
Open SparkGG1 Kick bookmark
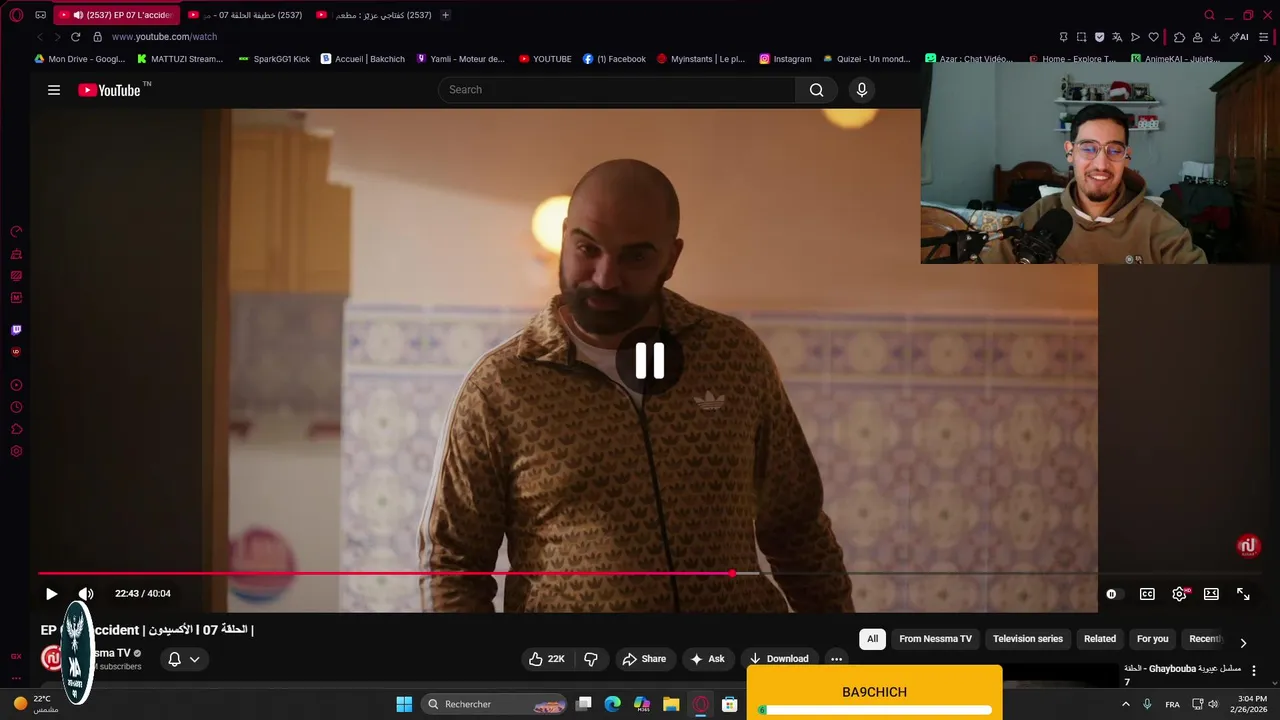[x=274, y=59]
